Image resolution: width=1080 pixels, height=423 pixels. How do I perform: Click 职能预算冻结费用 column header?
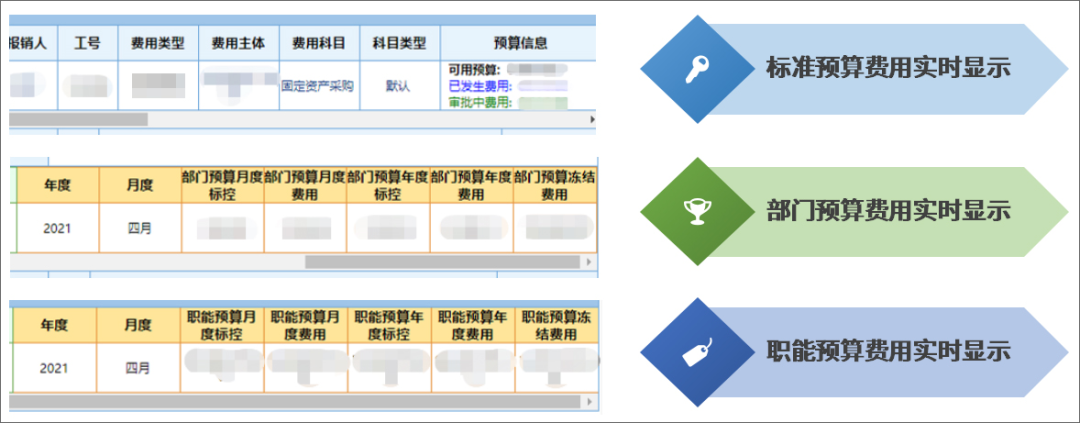point(557,326)
